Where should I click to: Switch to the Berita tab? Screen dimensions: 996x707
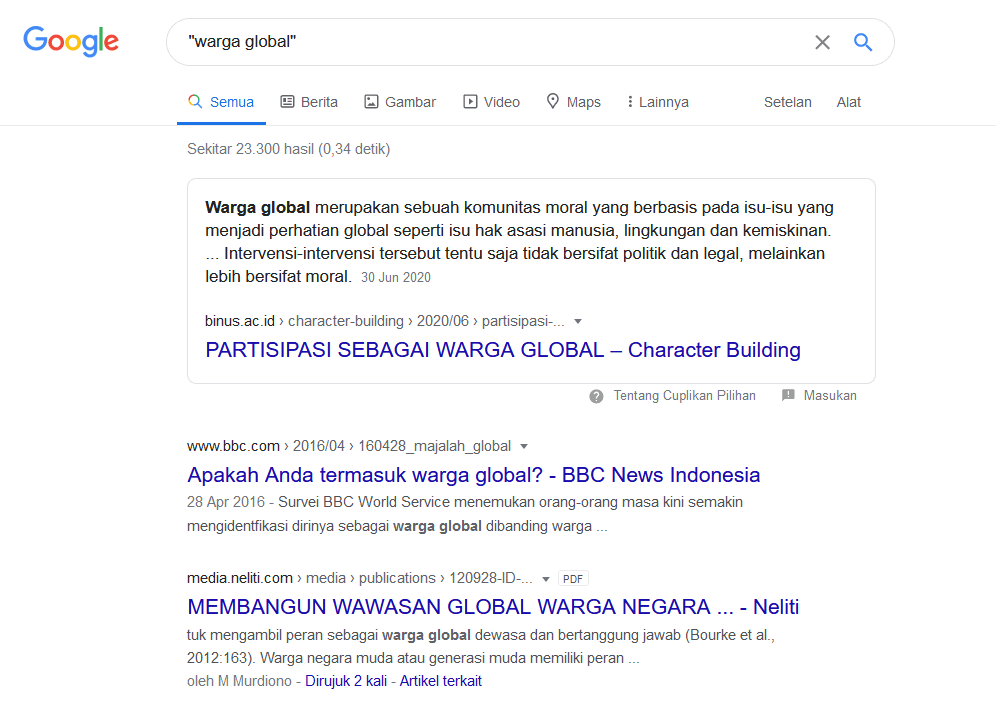[309, 102]
